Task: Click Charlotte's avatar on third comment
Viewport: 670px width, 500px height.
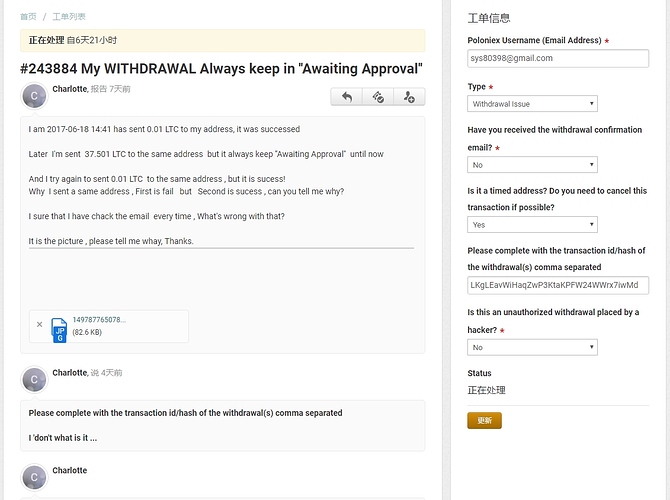Action: pos(34,477)
